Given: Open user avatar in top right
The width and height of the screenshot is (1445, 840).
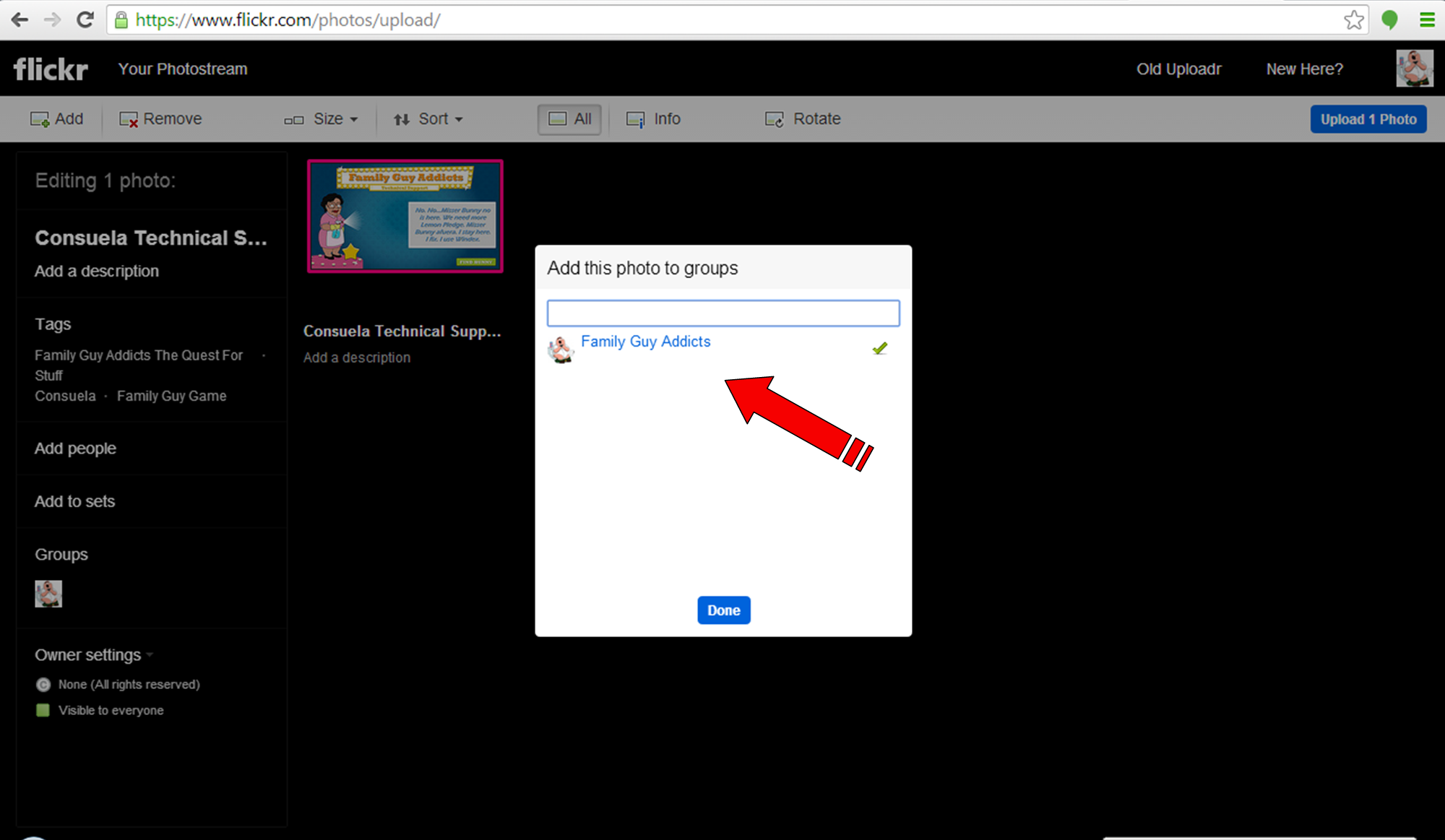Looking at the screenshot, I should coord(1414,69).
